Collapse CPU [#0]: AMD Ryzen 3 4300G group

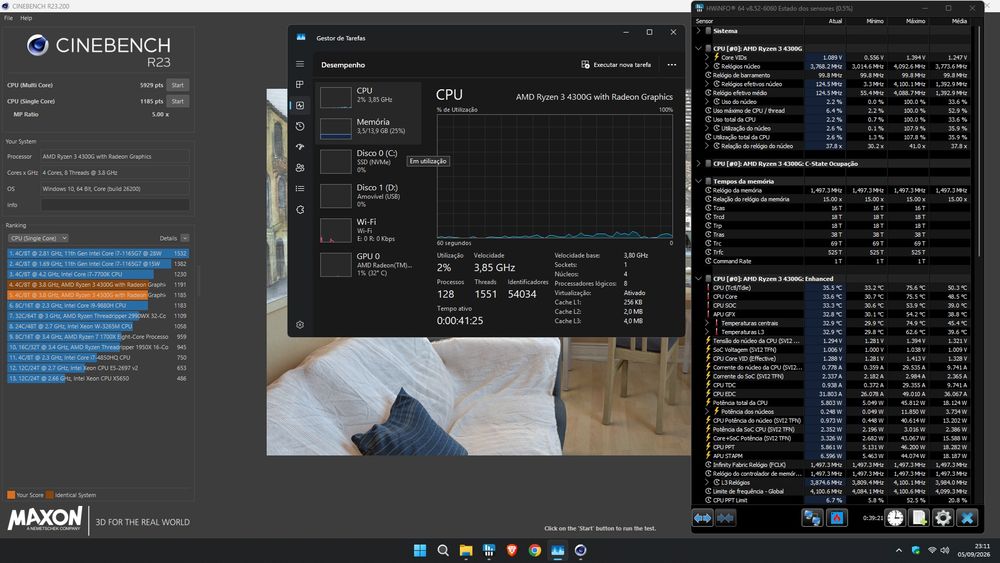[x=698, y=48]
